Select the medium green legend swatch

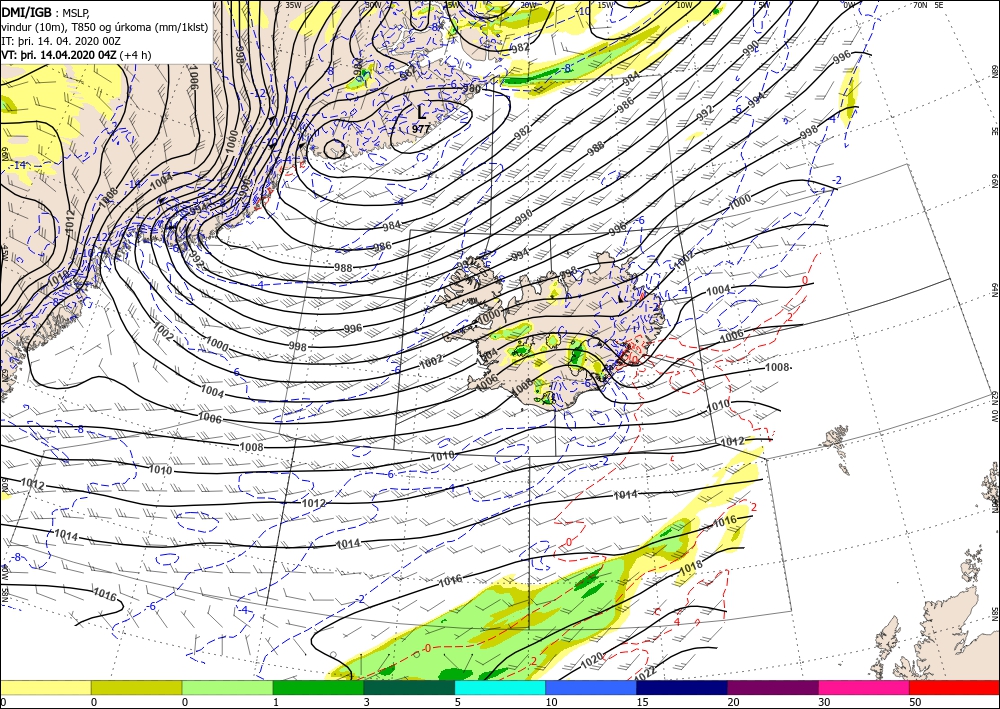coord(318,687)
